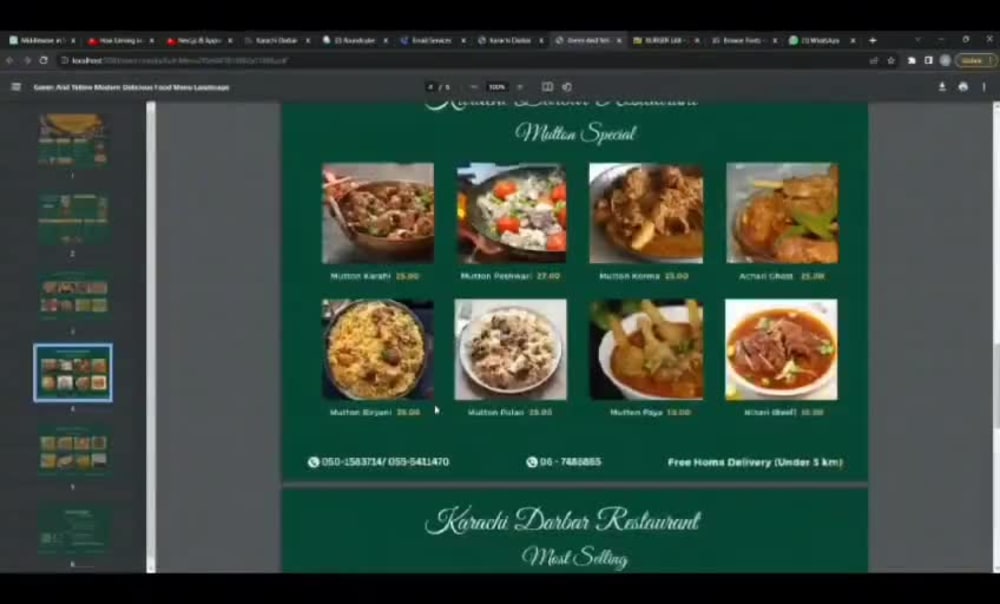1000x604 pixels.
Task: Open Chrome profile avatar
Action: pos(945,61)
